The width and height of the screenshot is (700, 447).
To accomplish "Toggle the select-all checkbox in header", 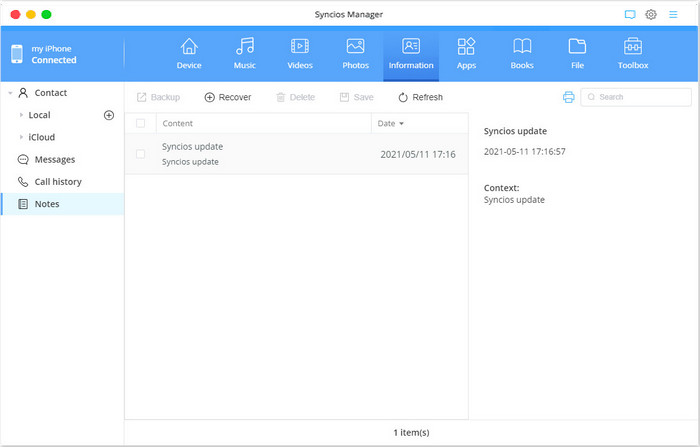I will [140, 123].
